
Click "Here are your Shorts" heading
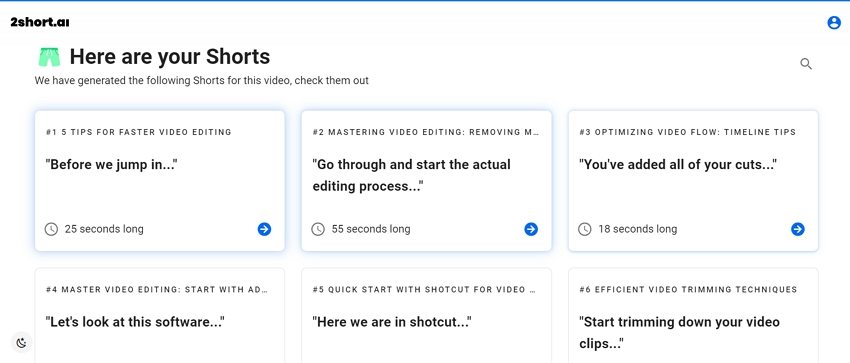(x=170, y=57)
